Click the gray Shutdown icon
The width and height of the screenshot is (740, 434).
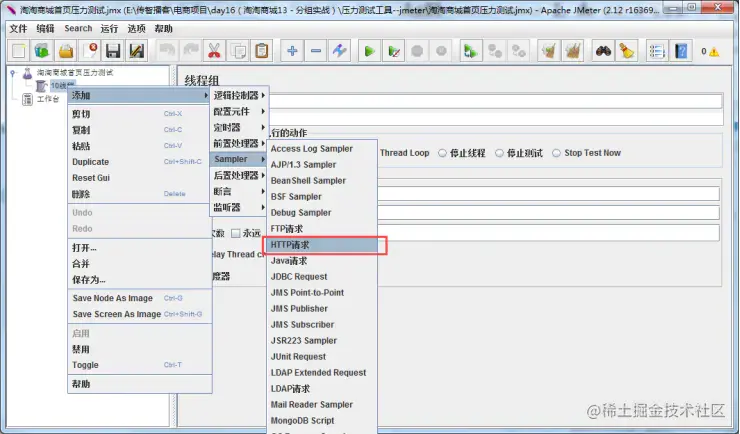(441, 50)
